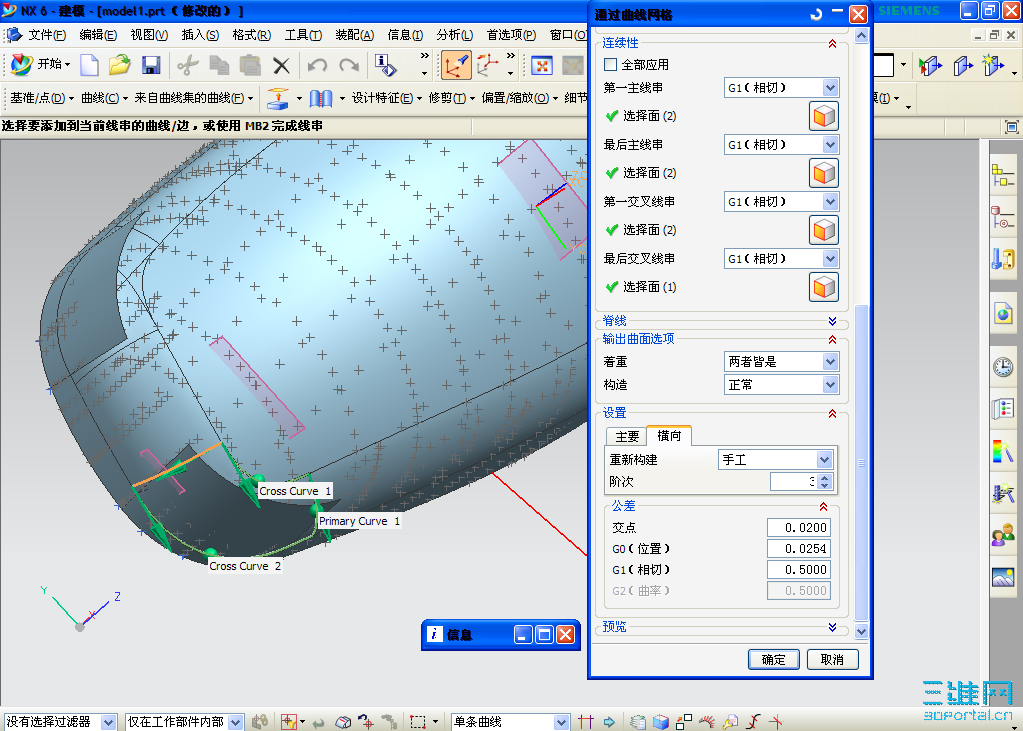The height and width of the screenshot is (731, 1023).
Task: Select face for 最后交叉线串 using cube icon
Action: point(823,287)
